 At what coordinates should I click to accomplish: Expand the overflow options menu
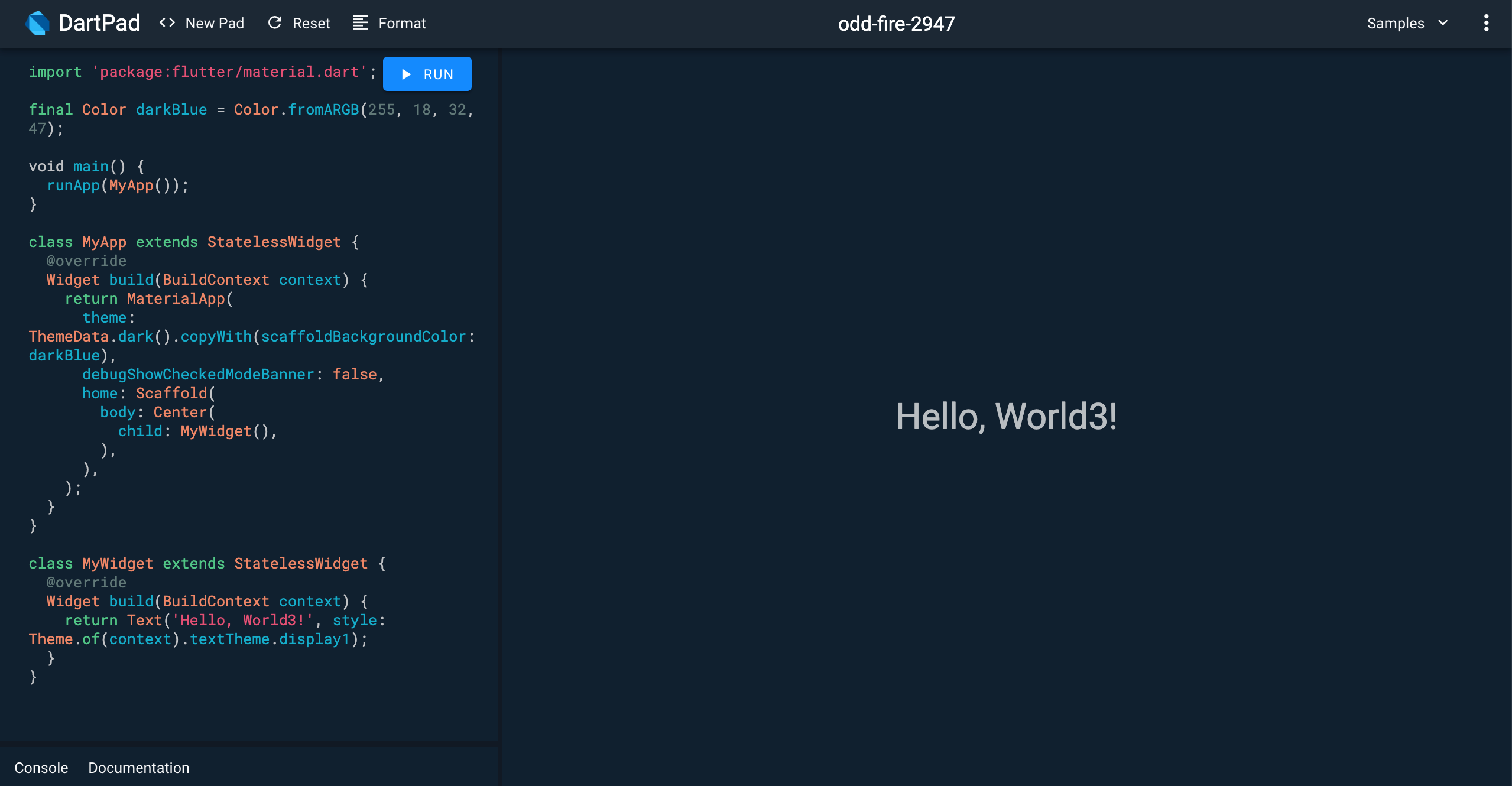[x=1488, y=23]
